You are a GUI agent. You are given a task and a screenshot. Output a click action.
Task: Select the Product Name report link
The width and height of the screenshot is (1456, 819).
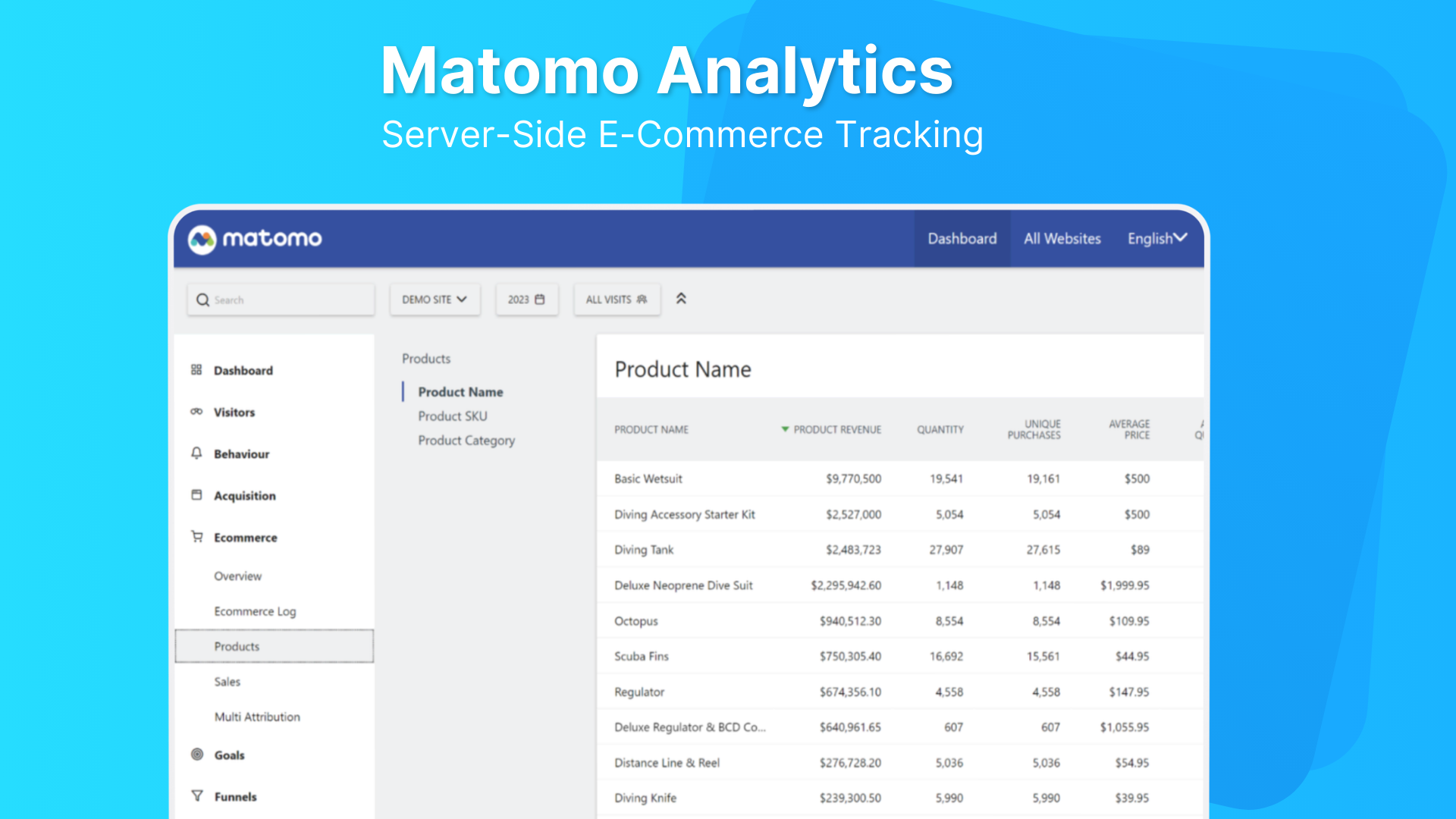tap(460, 392)
